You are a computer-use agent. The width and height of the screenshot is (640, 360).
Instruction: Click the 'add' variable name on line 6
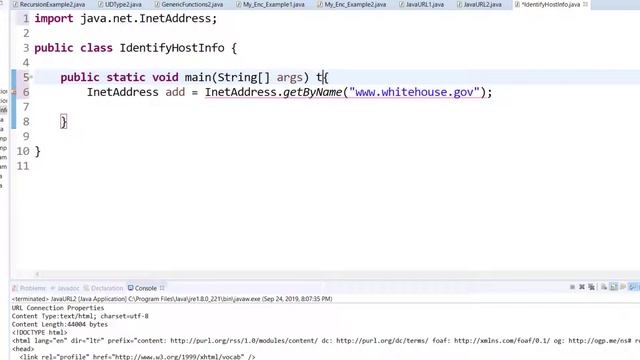pyautogui.click(x=175, y=92)
